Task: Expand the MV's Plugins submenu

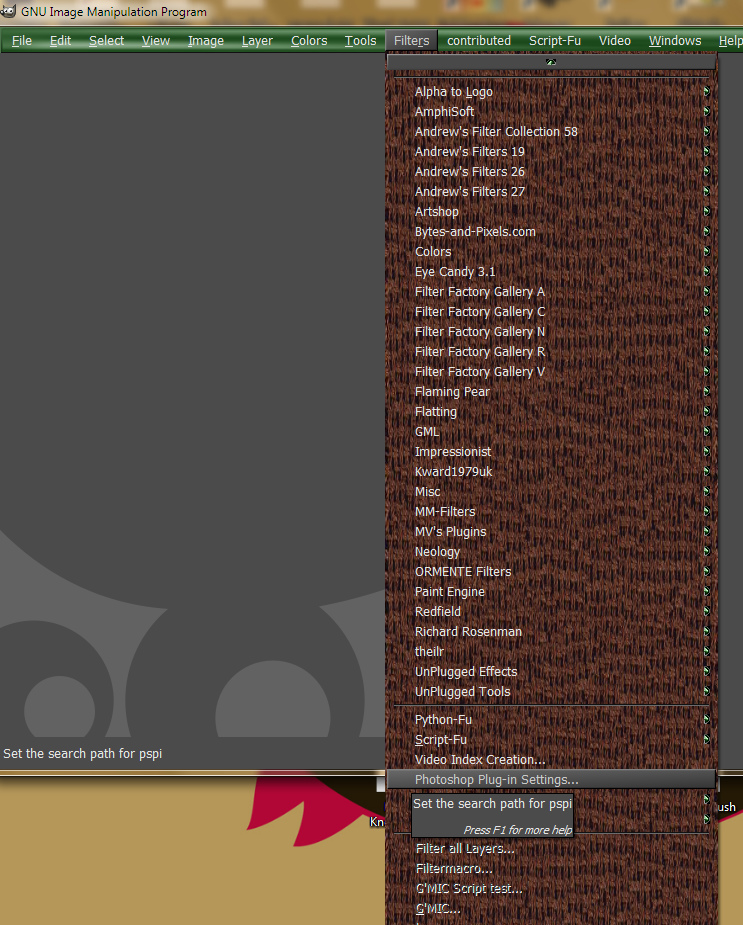Action: click(x=551, y=532)
